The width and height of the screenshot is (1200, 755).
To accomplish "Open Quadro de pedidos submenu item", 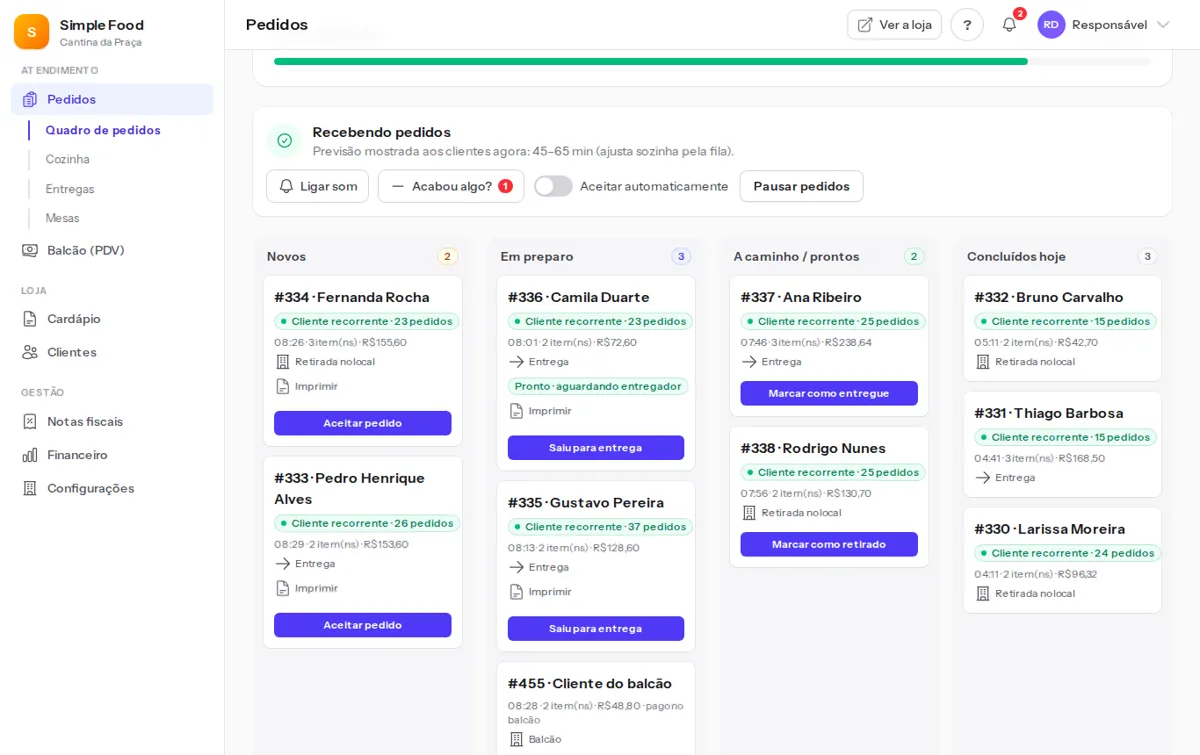I will [x=103, y=130].
